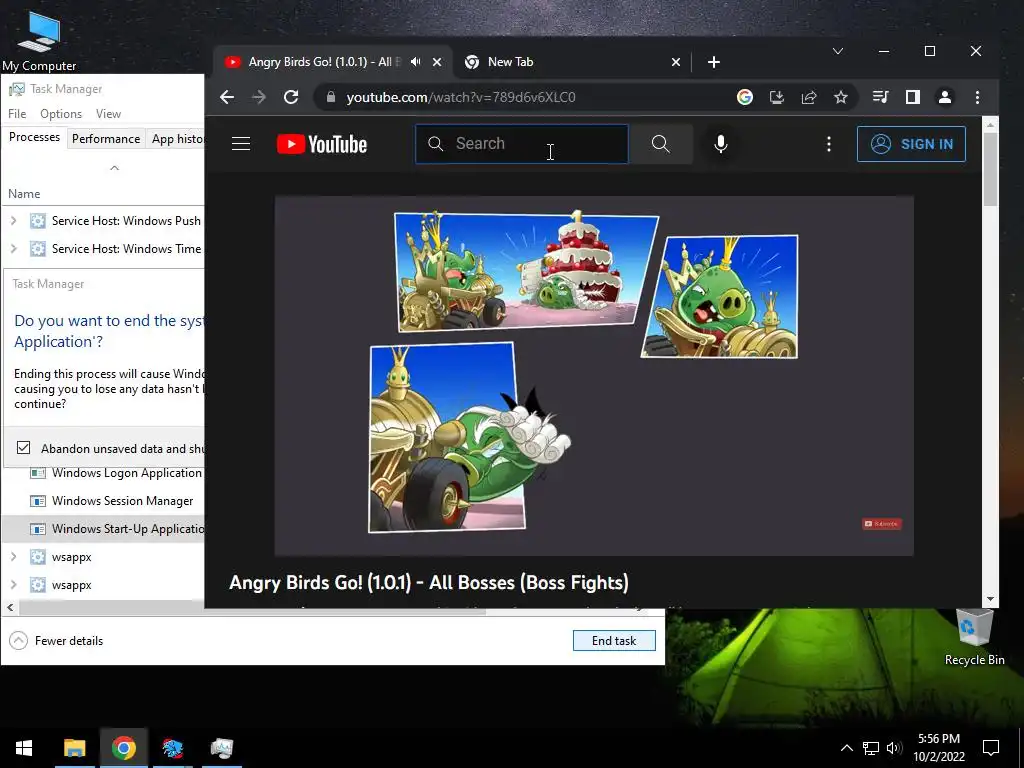Screen dimensions: 1024x768
Task: Open Task Manager View menu
Action: (108, 114)
